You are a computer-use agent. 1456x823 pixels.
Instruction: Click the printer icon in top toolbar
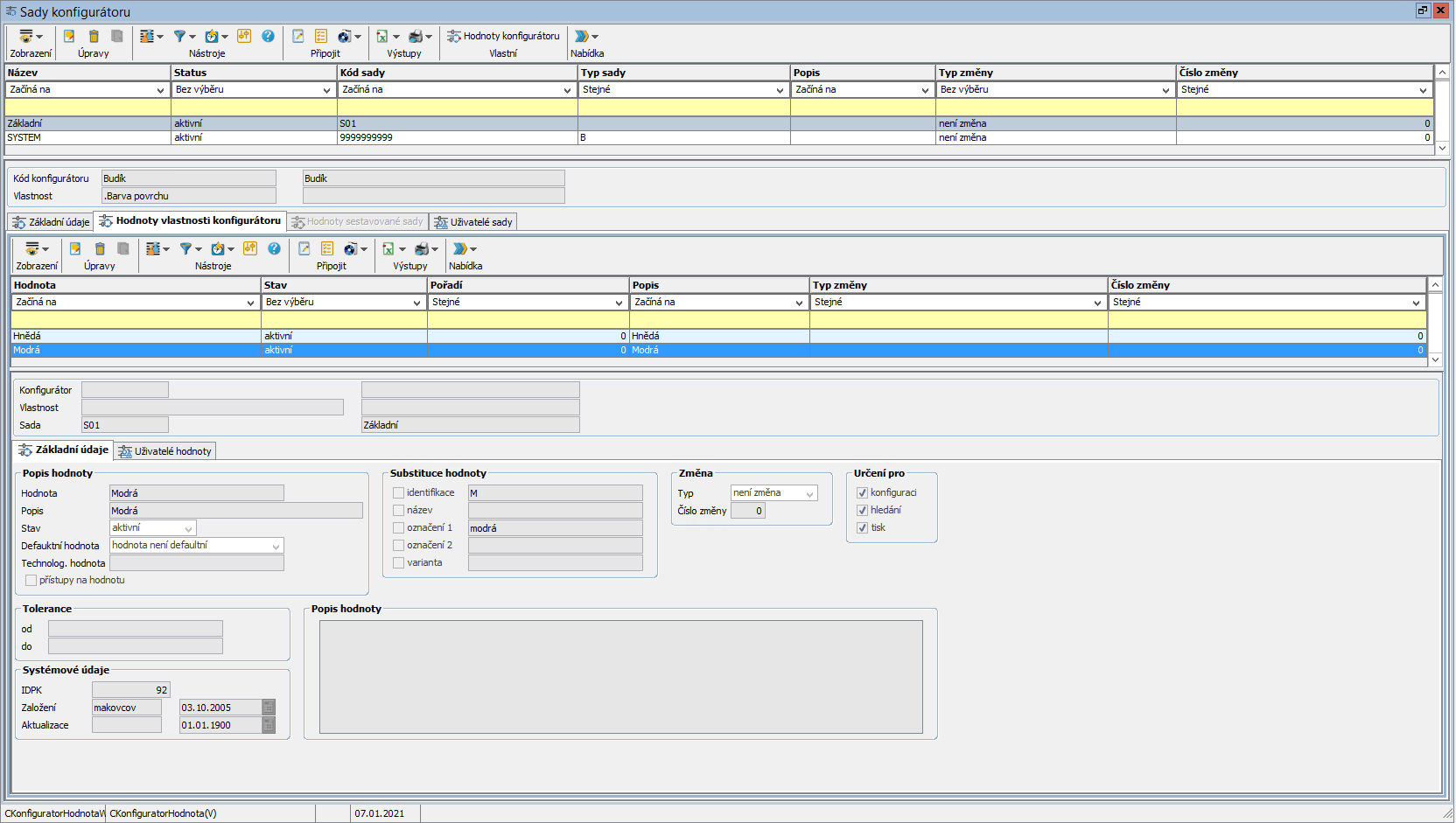click(416, 36)
